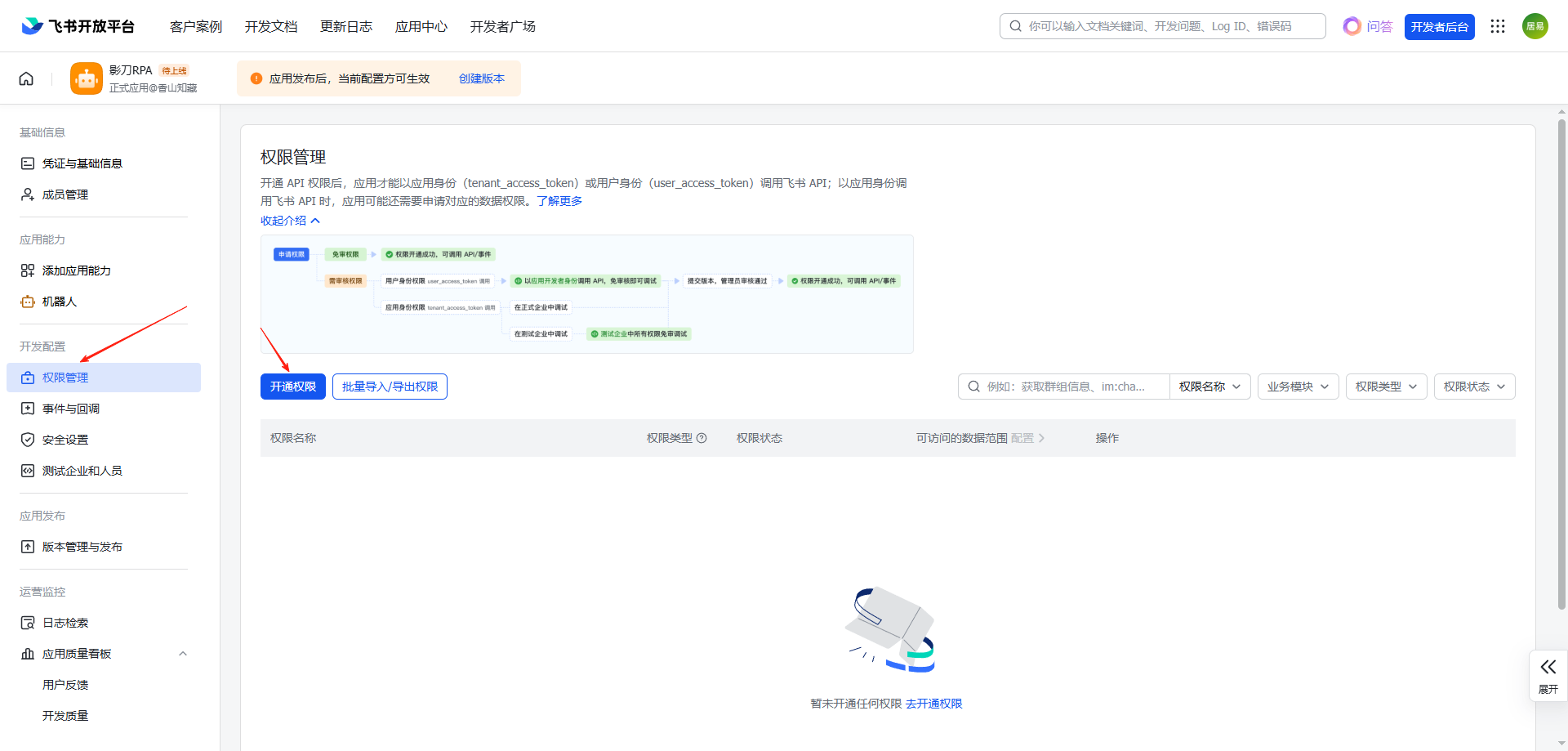Click the home icon in the header
This screenshot has width=1568, height=751.
26,78
